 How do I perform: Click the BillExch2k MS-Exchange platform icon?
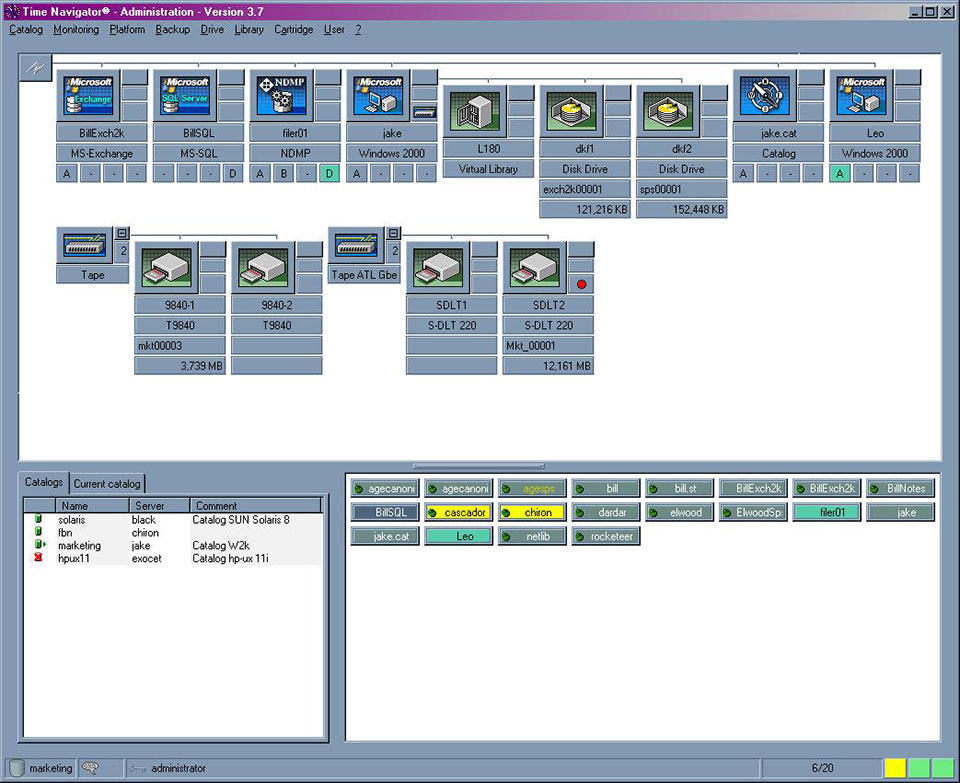(x=86, y=95)
